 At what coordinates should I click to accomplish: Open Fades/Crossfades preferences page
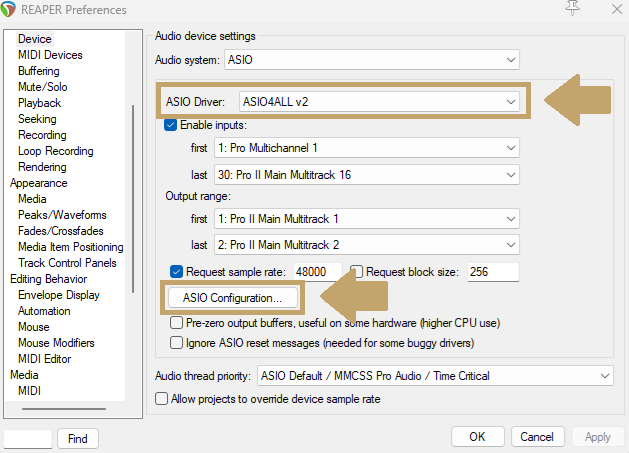(61, 231)
